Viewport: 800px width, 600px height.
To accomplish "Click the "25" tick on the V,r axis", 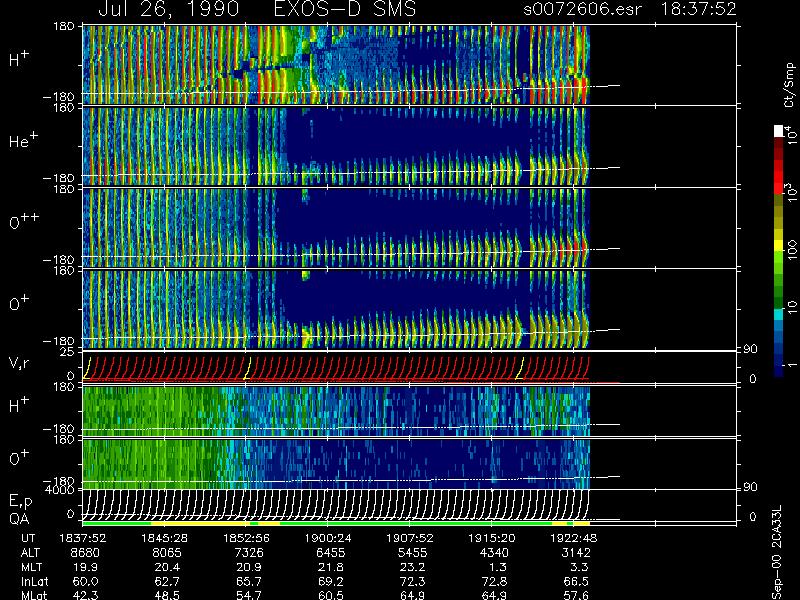I will point(69,352).
